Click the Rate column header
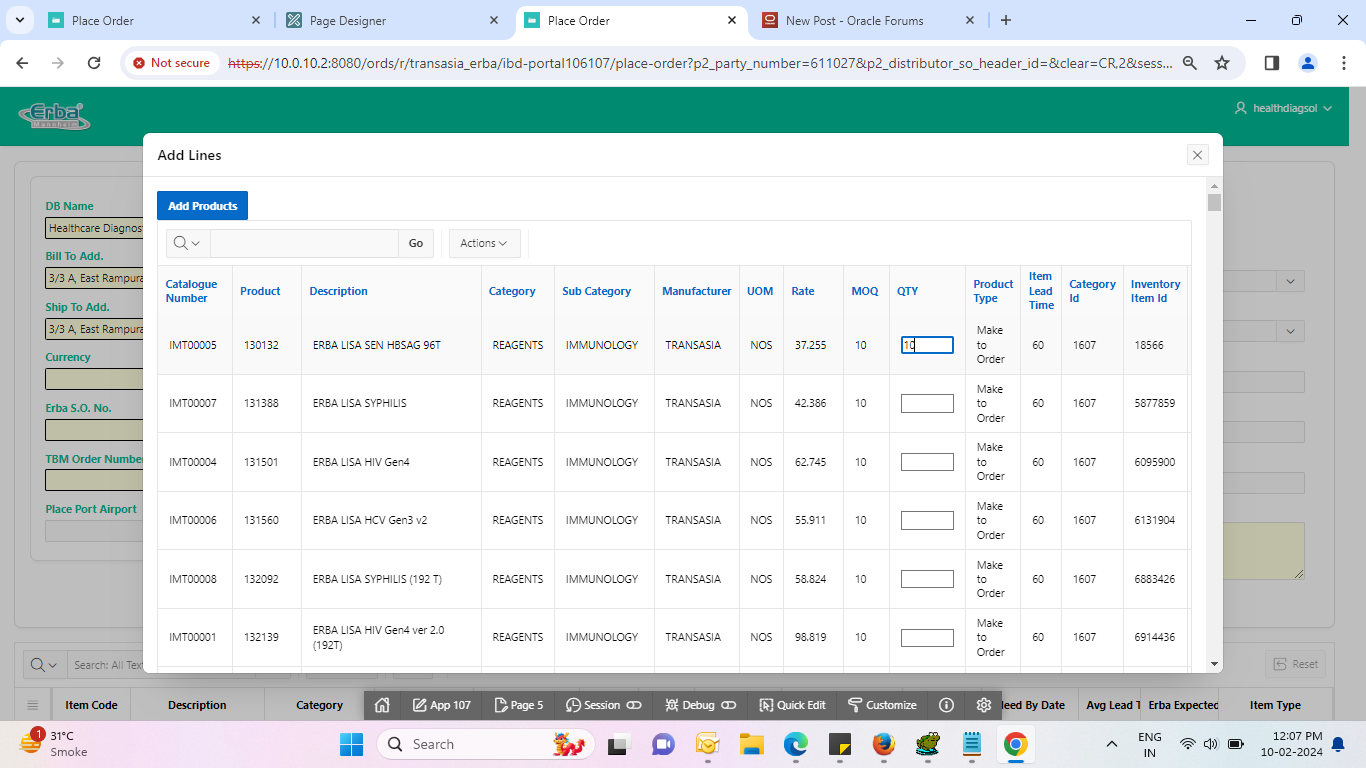 coord(803,291)
